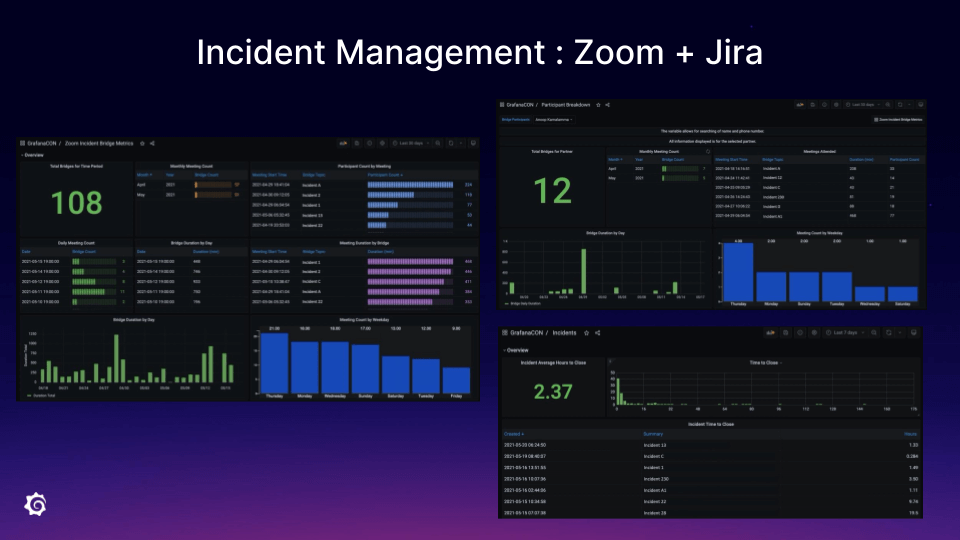The height and width of the screenshot is (540, 960).
Task: Open GrafanaCON folder link in Participant Breakdown header
Action: 520,105
